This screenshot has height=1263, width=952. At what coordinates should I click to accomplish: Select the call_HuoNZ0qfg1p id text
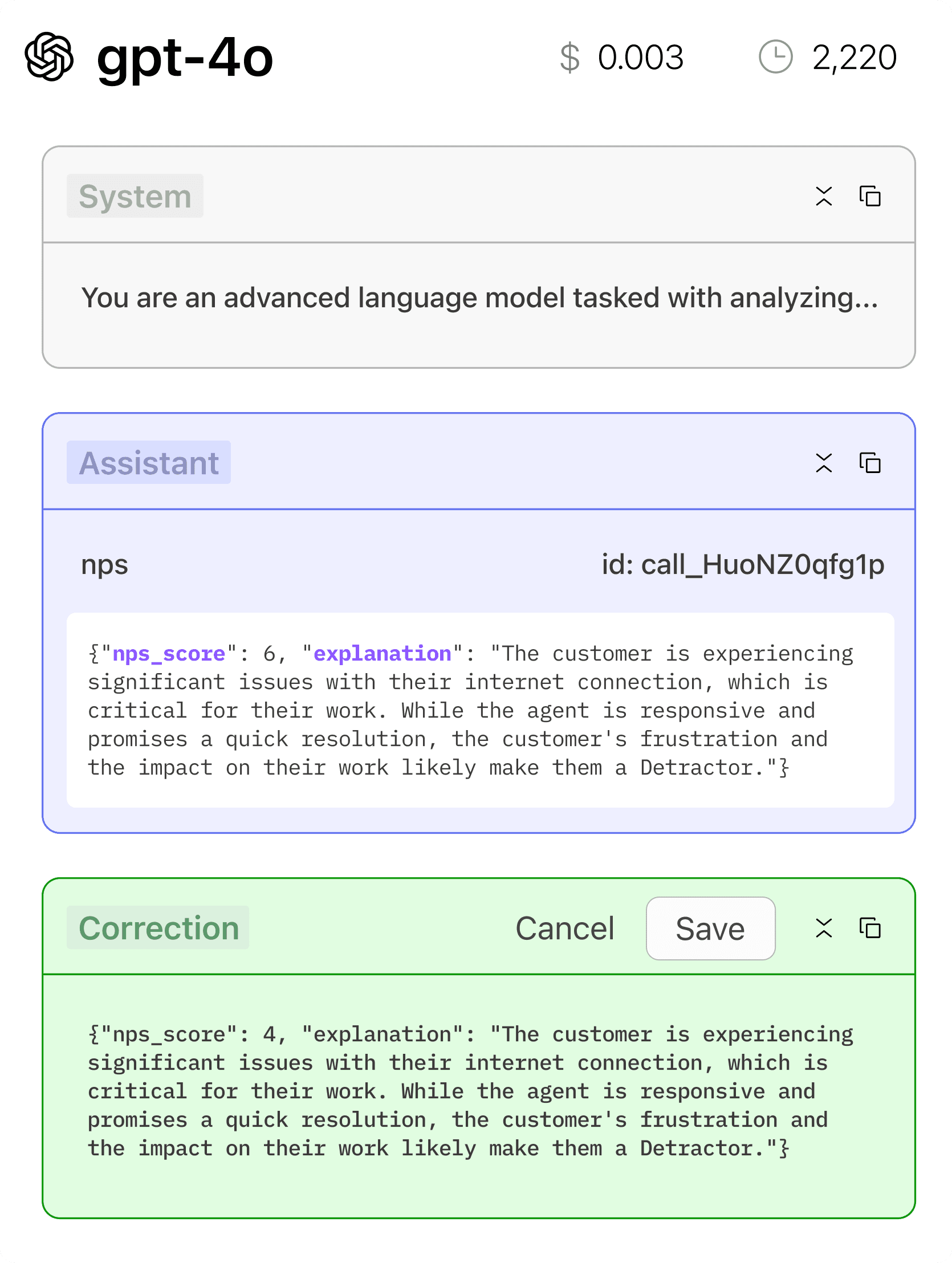tap(763, 565)
